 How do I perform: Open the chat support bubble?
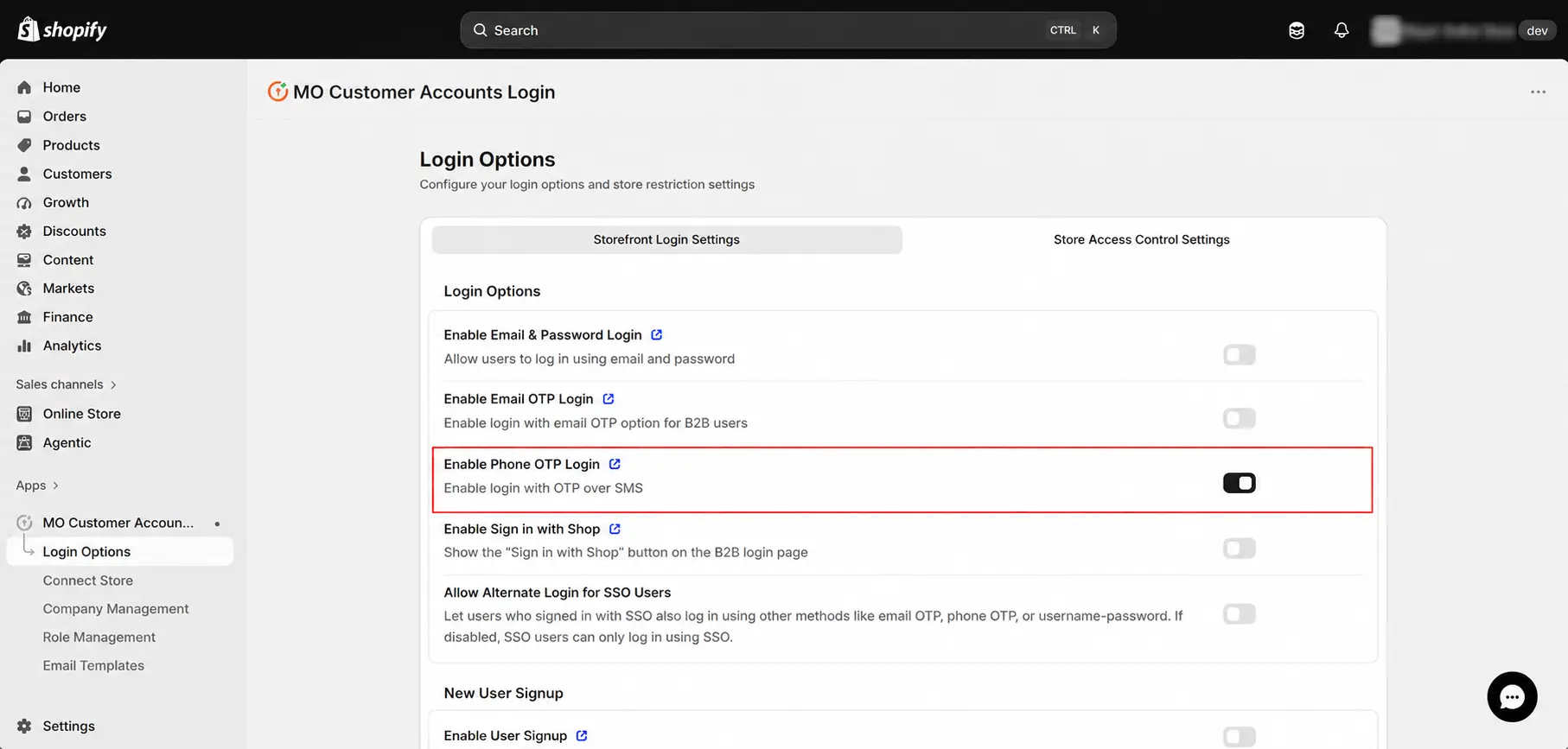1512,696
